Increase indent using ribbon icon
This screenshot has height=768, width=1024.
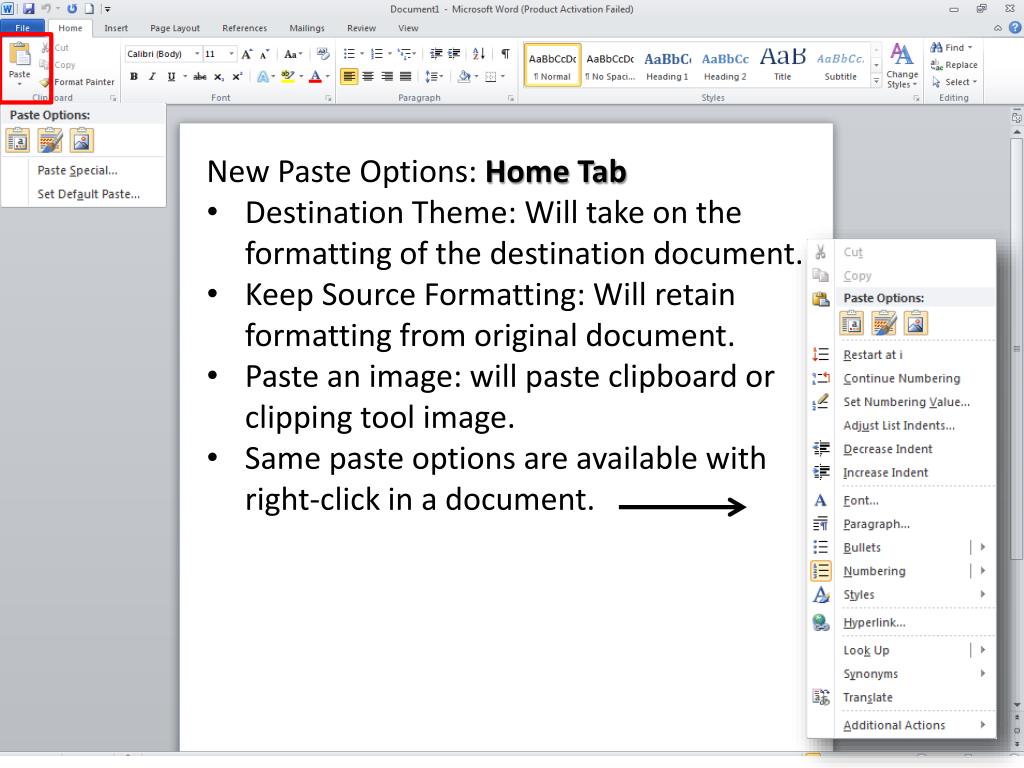[454, 54]
